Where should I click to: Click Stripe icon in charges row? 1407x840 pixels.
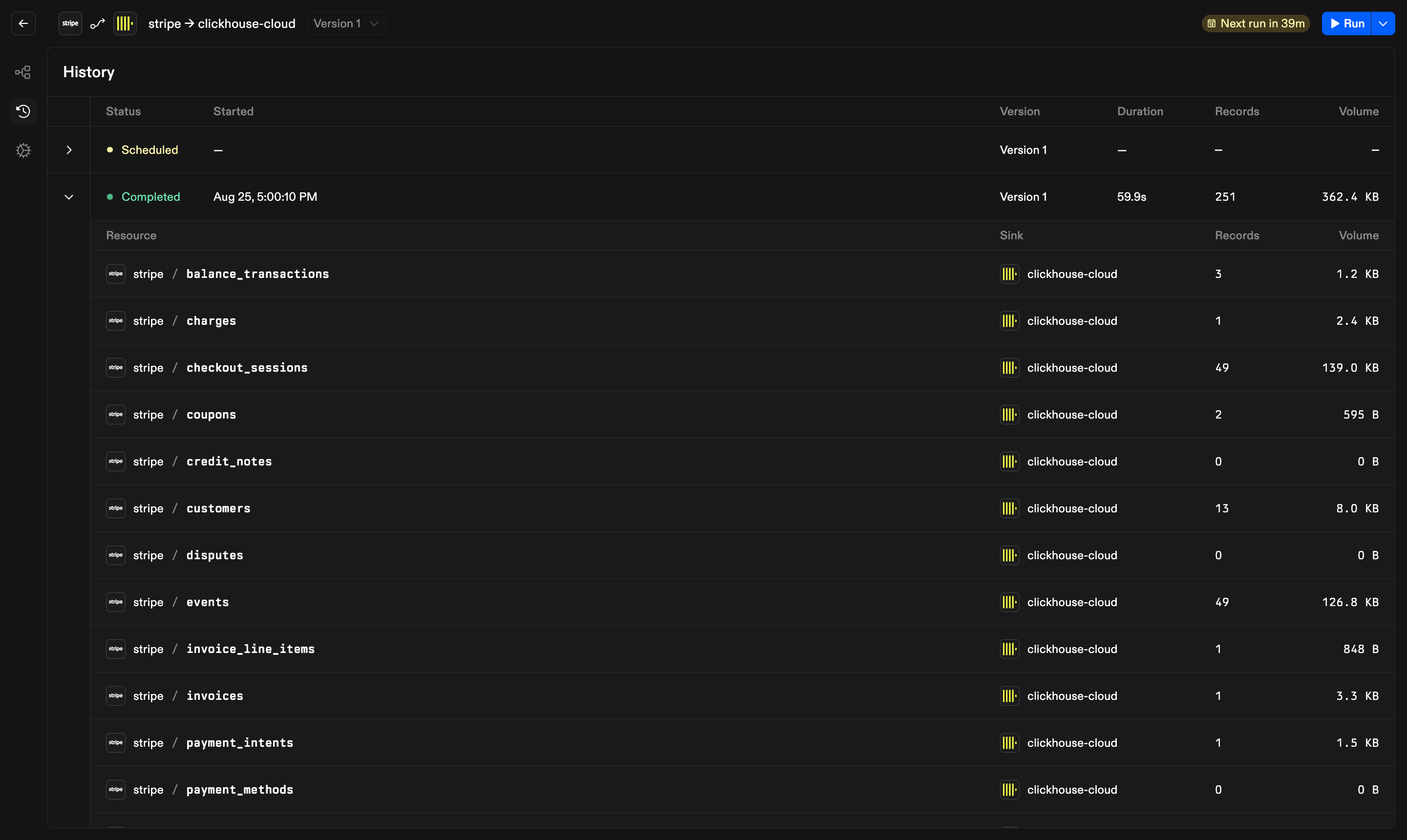[115, 321]
